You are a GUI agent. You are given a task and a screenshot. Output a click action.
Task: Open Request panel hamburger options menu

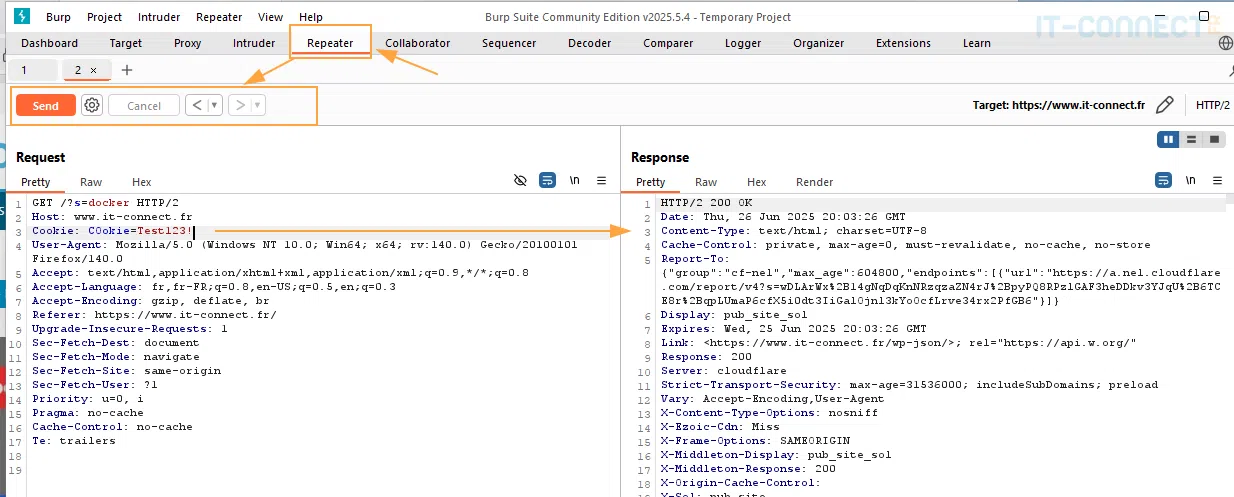601,180
